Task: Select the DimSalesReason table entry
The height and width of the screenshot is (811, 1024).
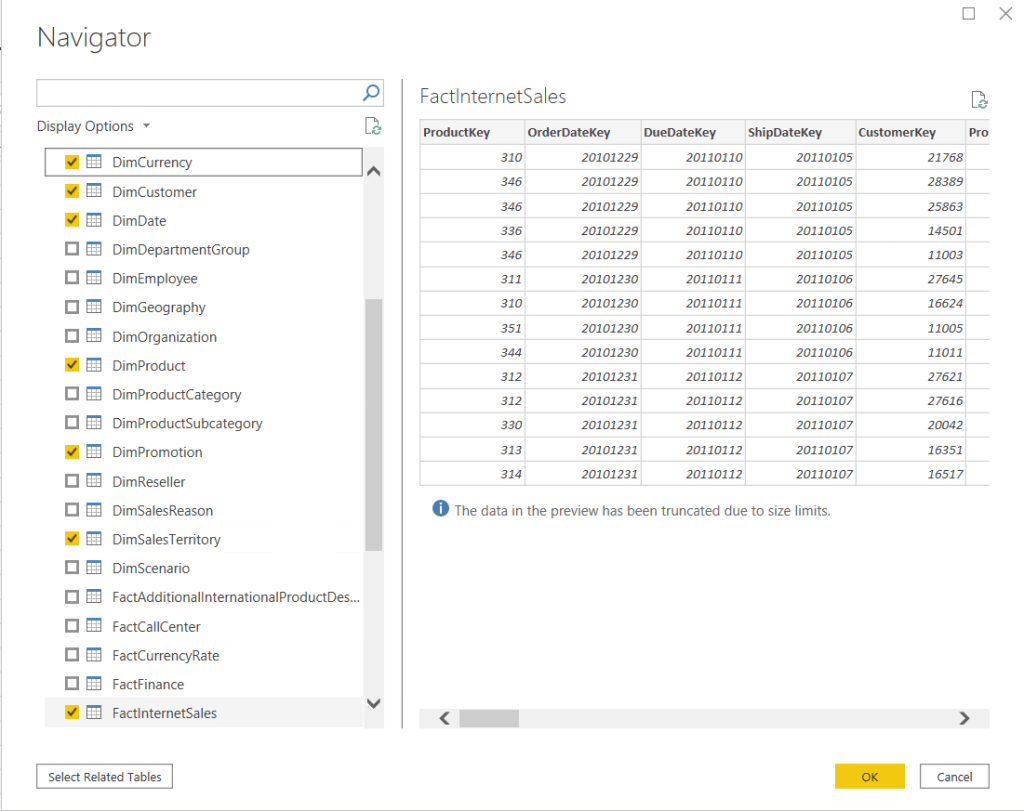Action: click(x=162, y=511)
